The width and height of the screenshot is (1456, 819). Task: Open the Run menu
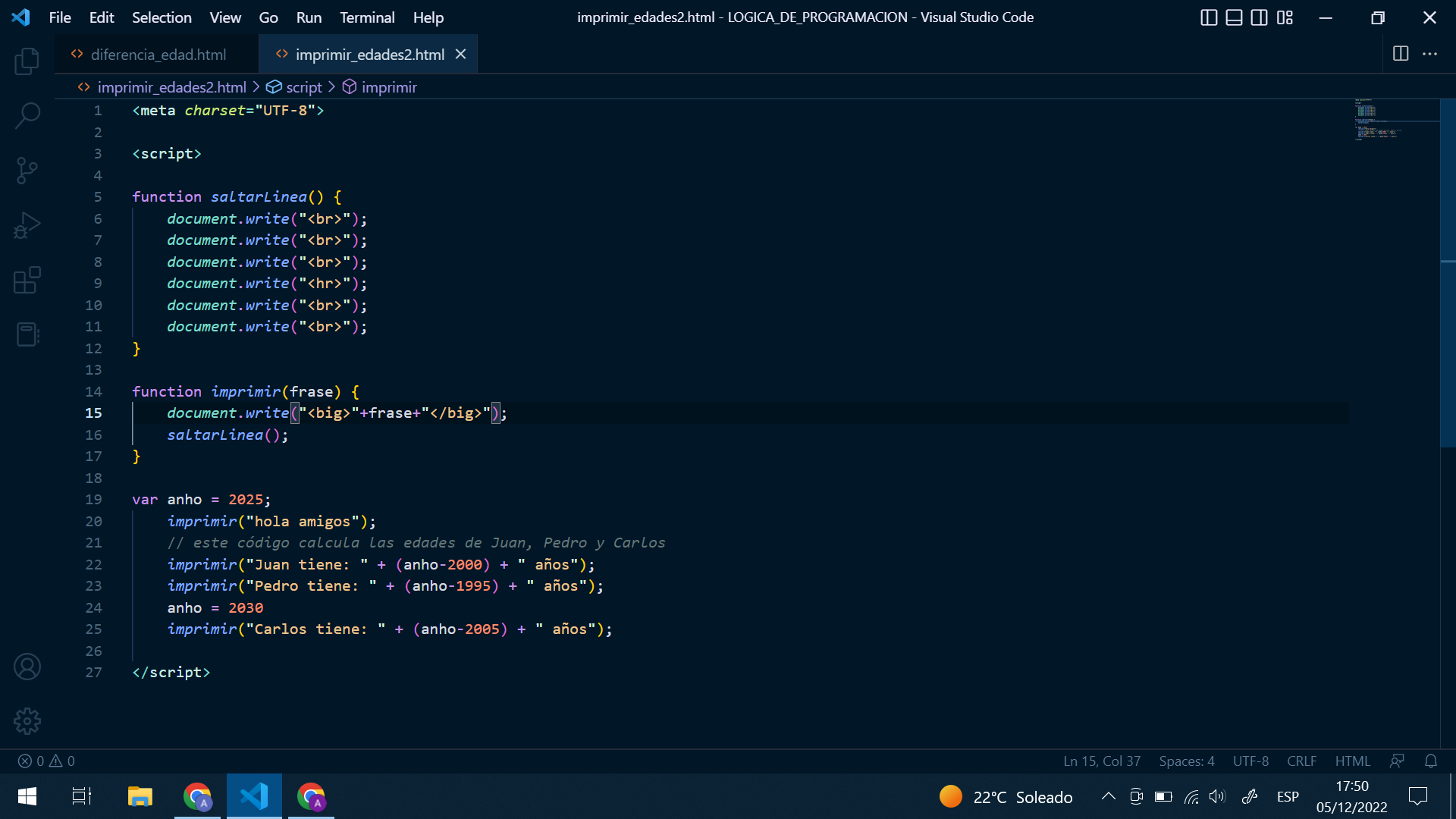point(309,17)
